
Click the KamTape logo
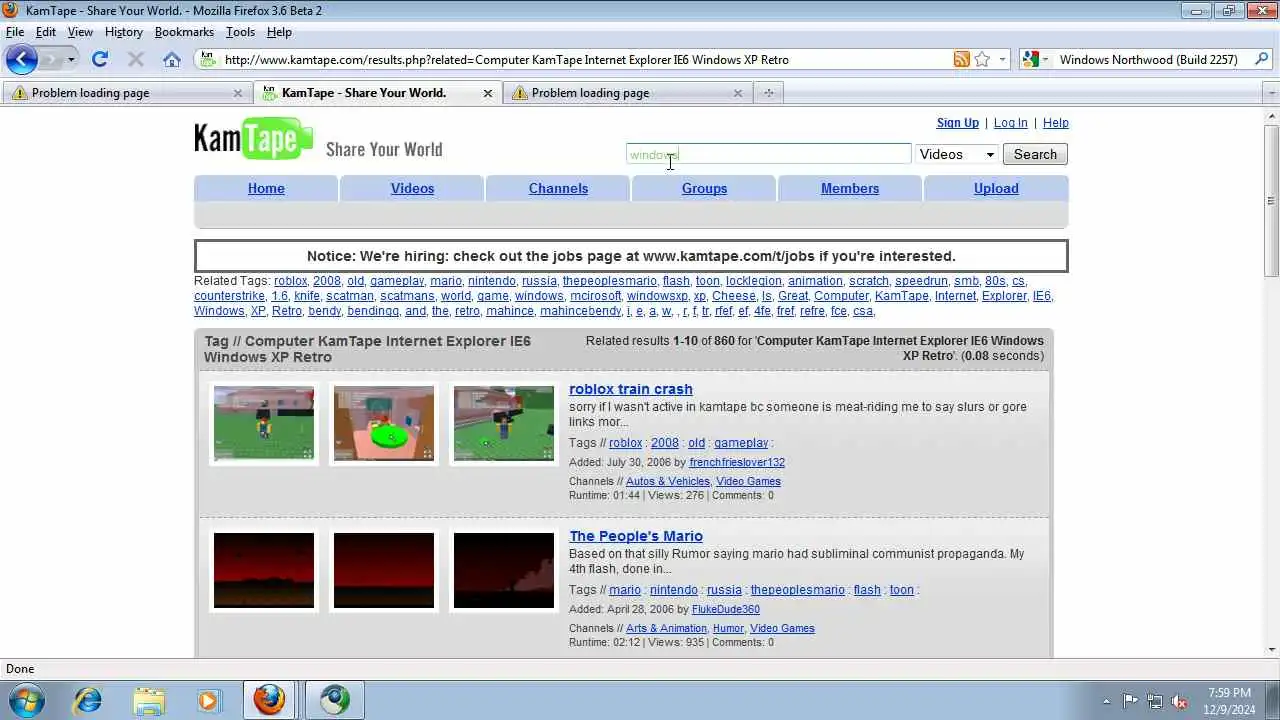[x=253, y=139]
